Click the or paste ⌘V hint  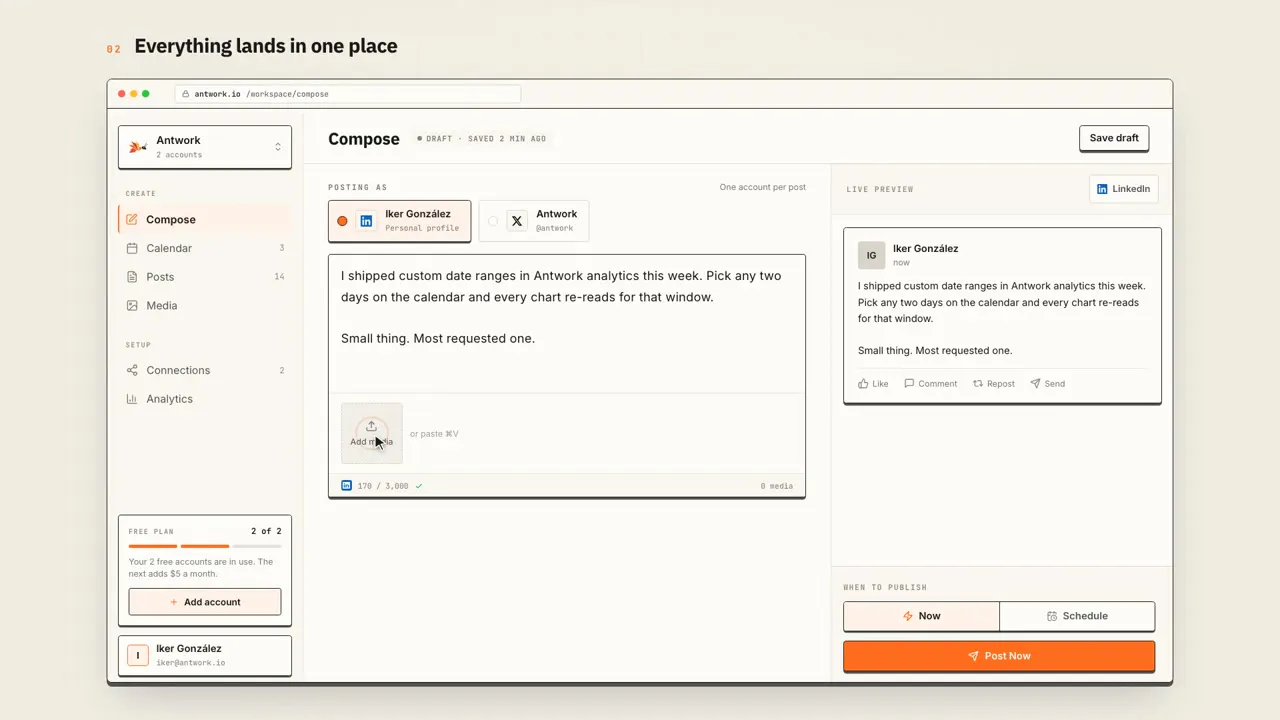(x=434, y=434)
